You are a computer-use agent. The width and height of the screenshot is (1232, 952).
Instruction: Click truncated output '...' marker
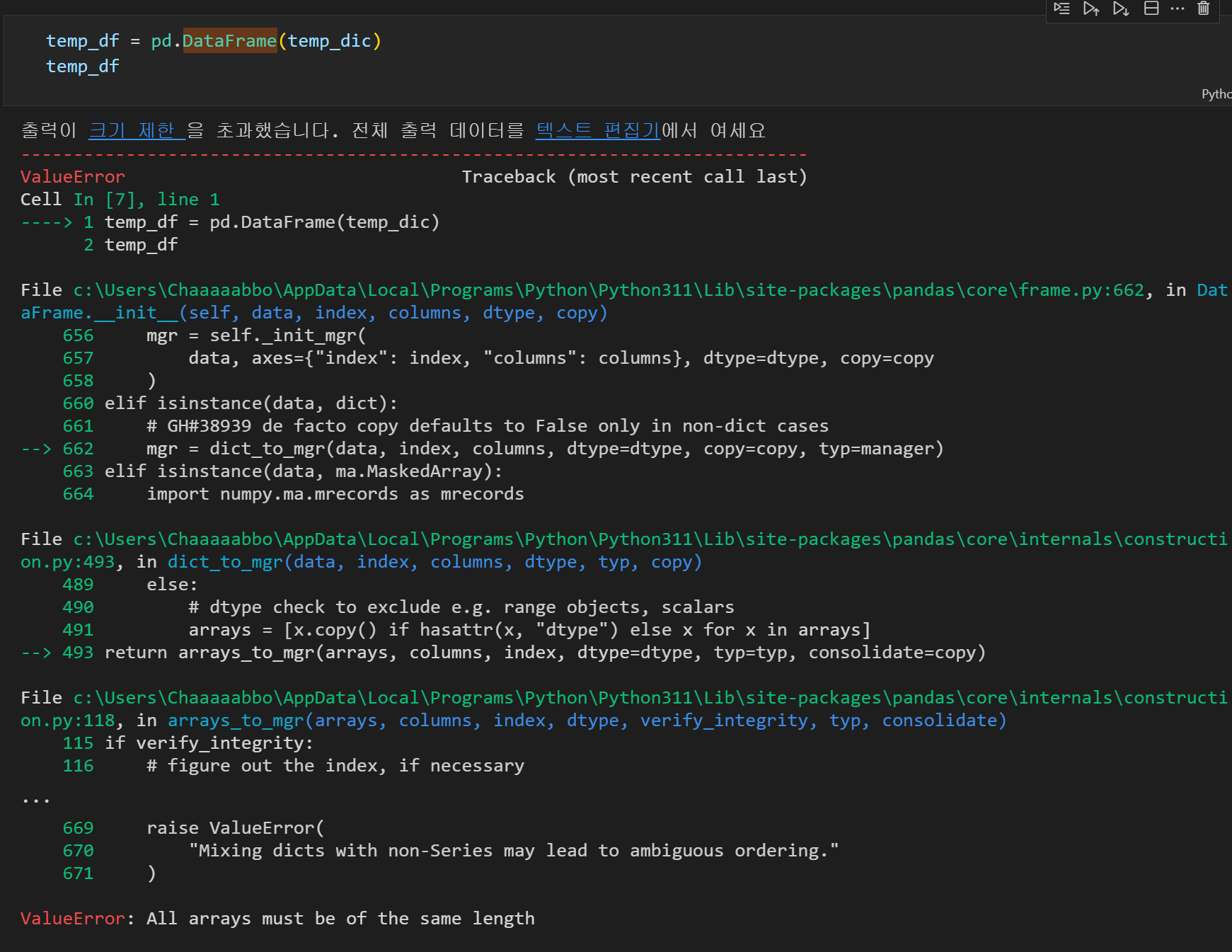[x=35, y=800]
